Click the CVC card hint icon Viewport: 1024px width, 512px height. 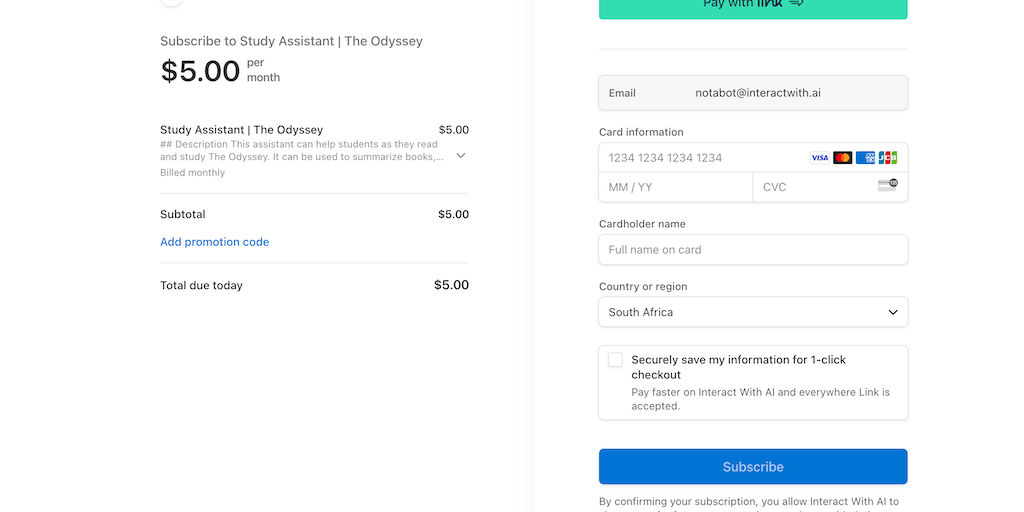tap(887, 185)
